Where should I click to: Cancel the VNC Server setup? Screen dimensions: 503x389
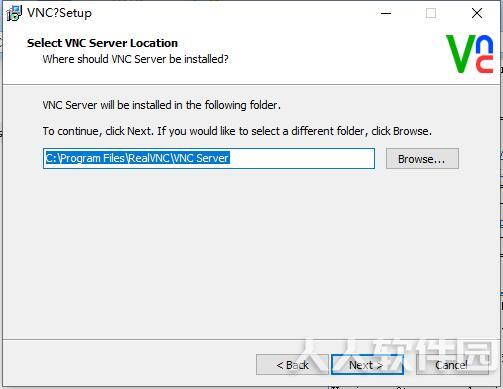click(x=452, y=365)
